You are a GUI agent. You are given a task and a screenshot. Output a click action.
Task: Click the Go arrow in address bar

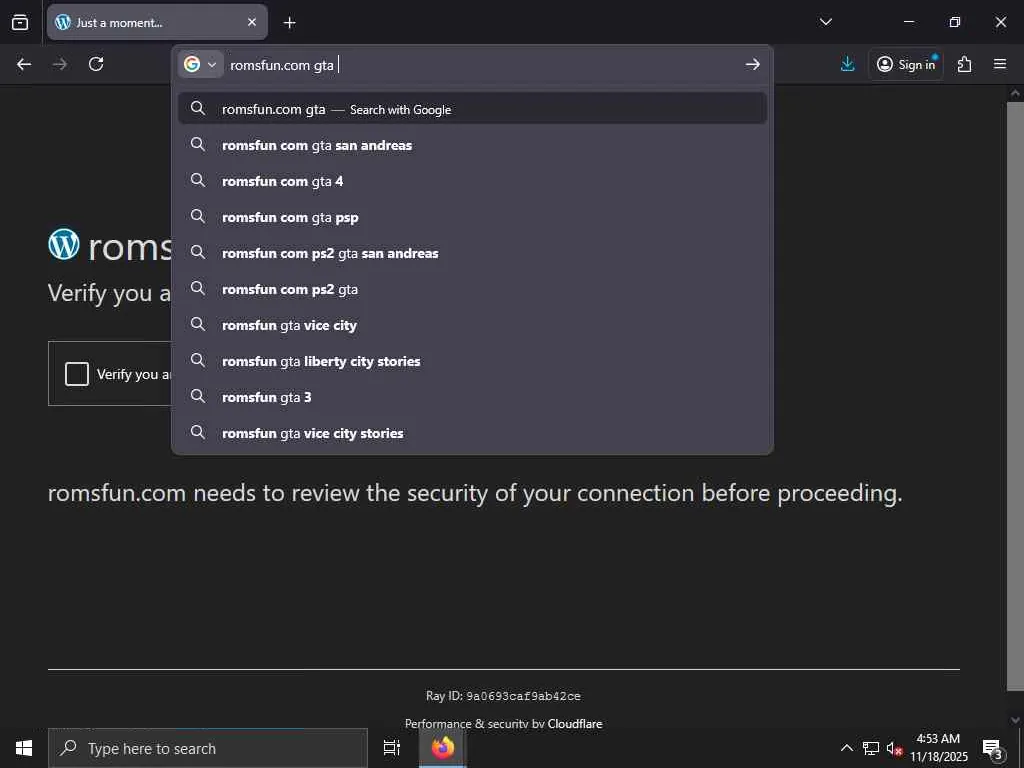pos(752,64)
